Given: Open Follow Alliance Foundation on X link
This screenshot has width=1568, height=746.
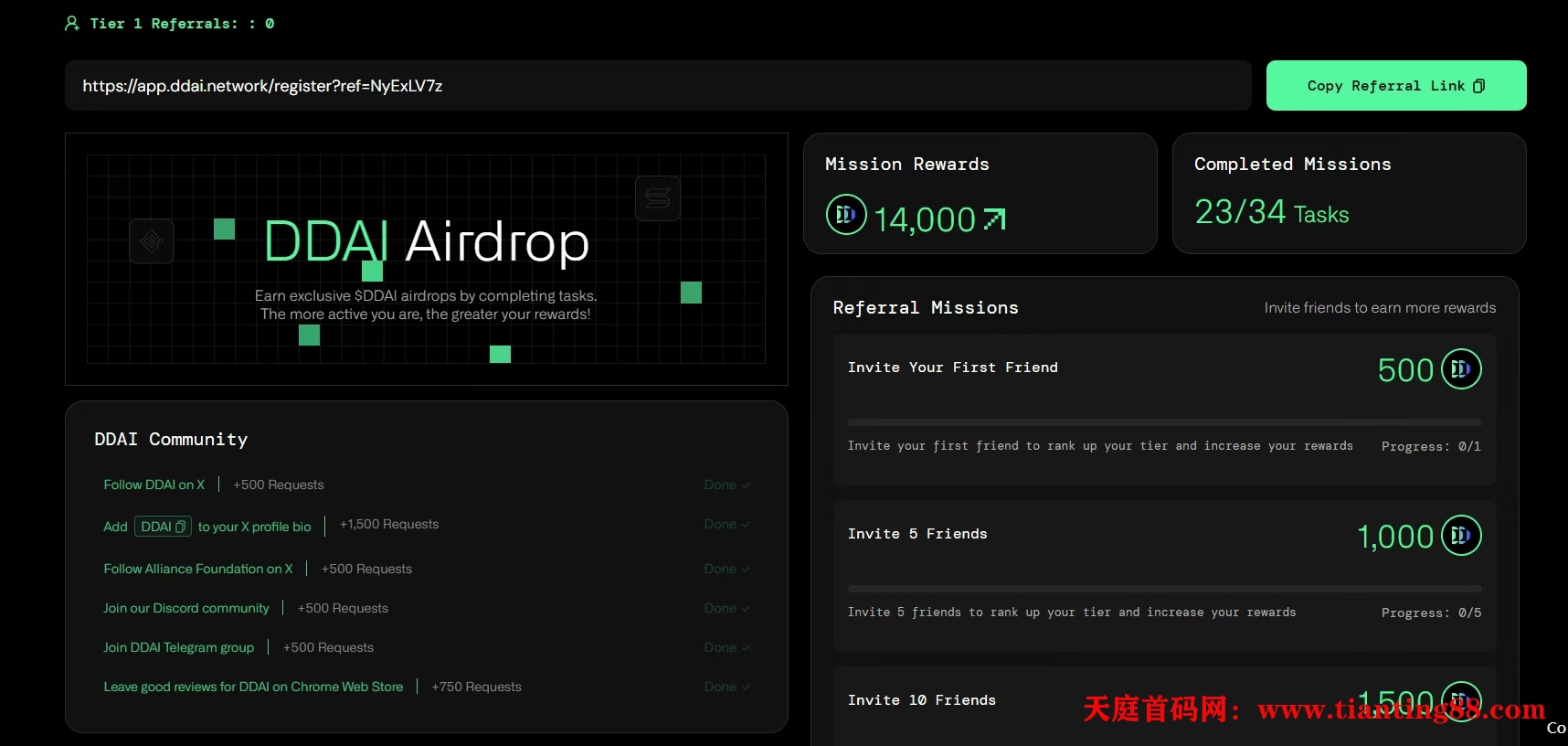Looking at the screenshot, I should (198, 569).
